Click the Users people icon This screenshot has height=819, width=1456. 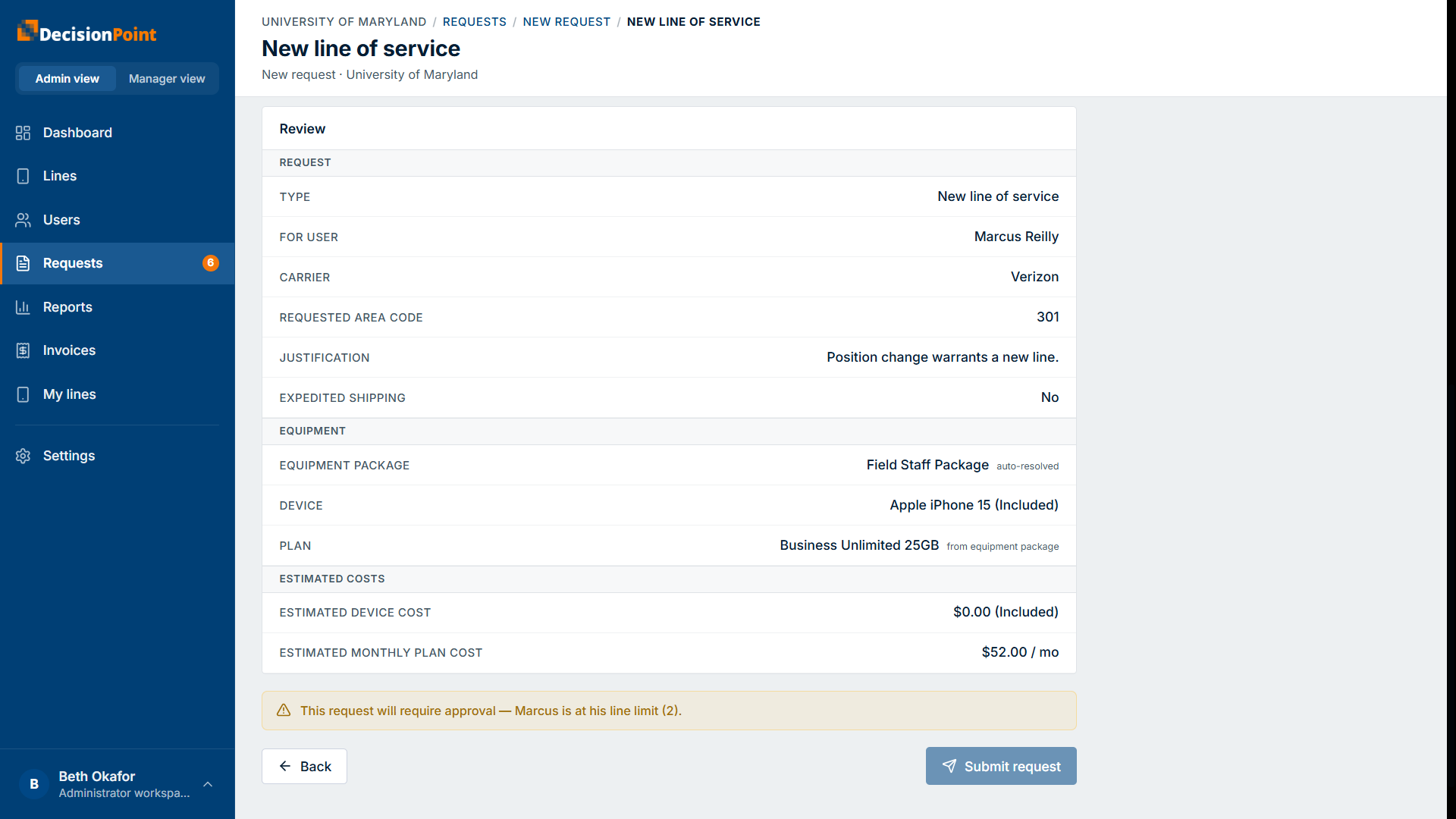coord(23,220)
